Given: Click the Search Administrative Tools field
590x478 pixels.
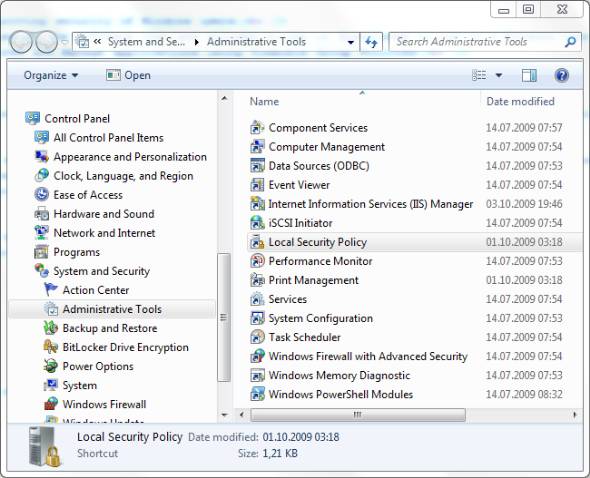Looking at the screenshot, I should click(x=478, y=42).
